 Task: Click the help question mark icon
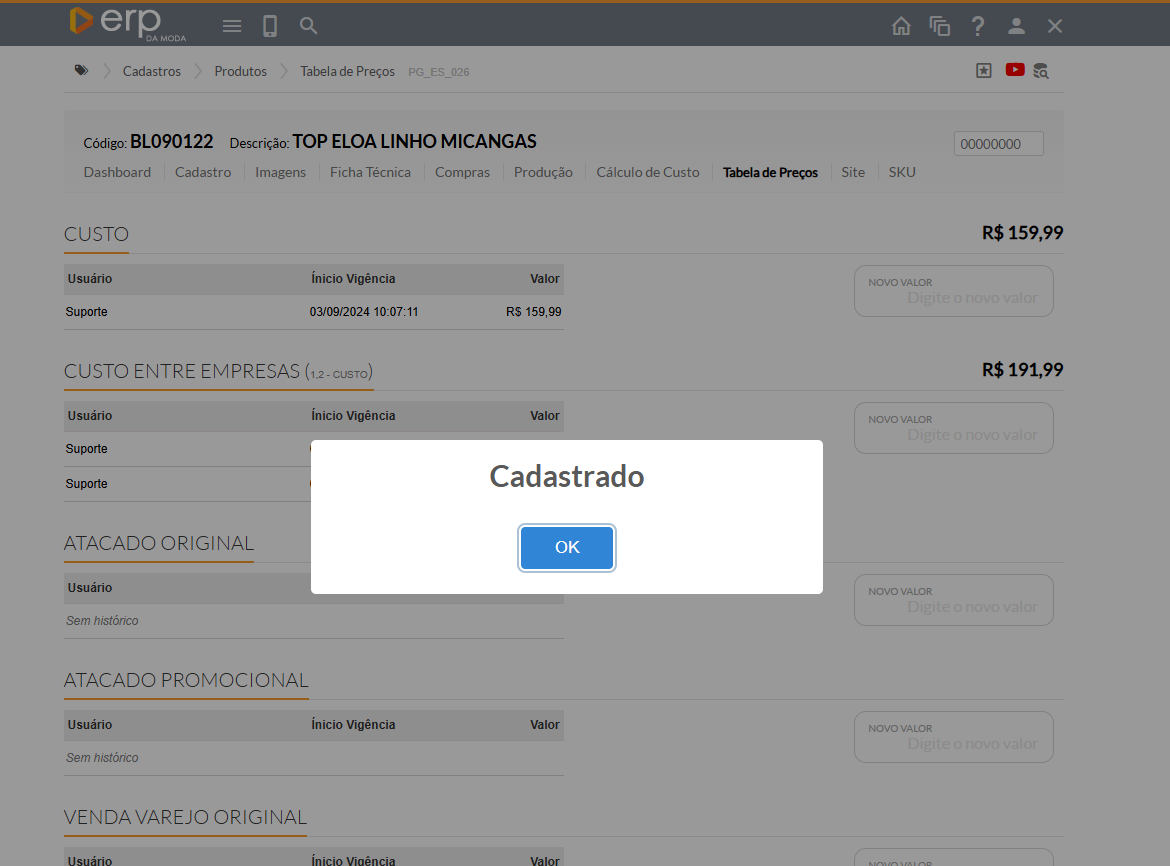(978, 27)
